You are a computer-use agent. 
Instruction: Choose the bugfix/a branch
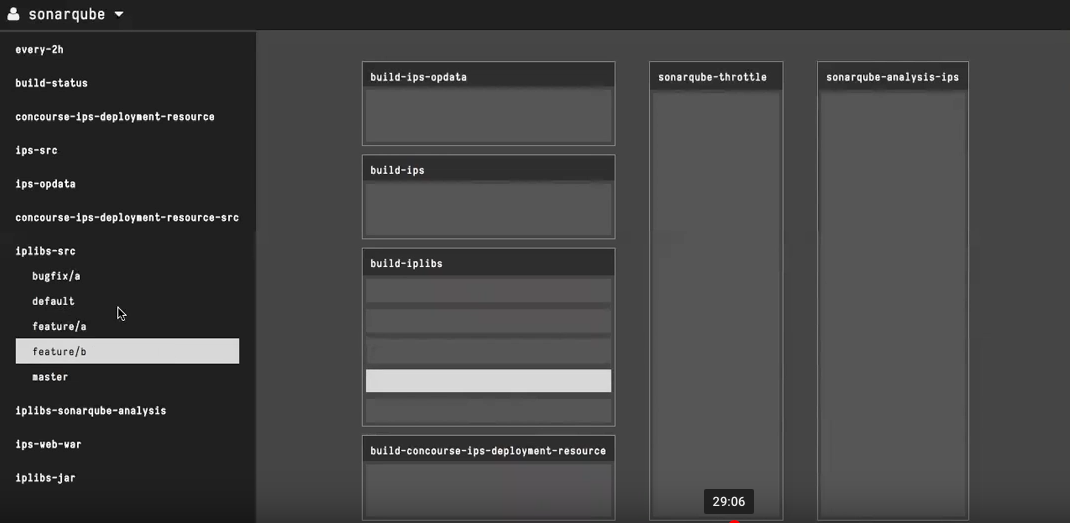tap(56, 276)
